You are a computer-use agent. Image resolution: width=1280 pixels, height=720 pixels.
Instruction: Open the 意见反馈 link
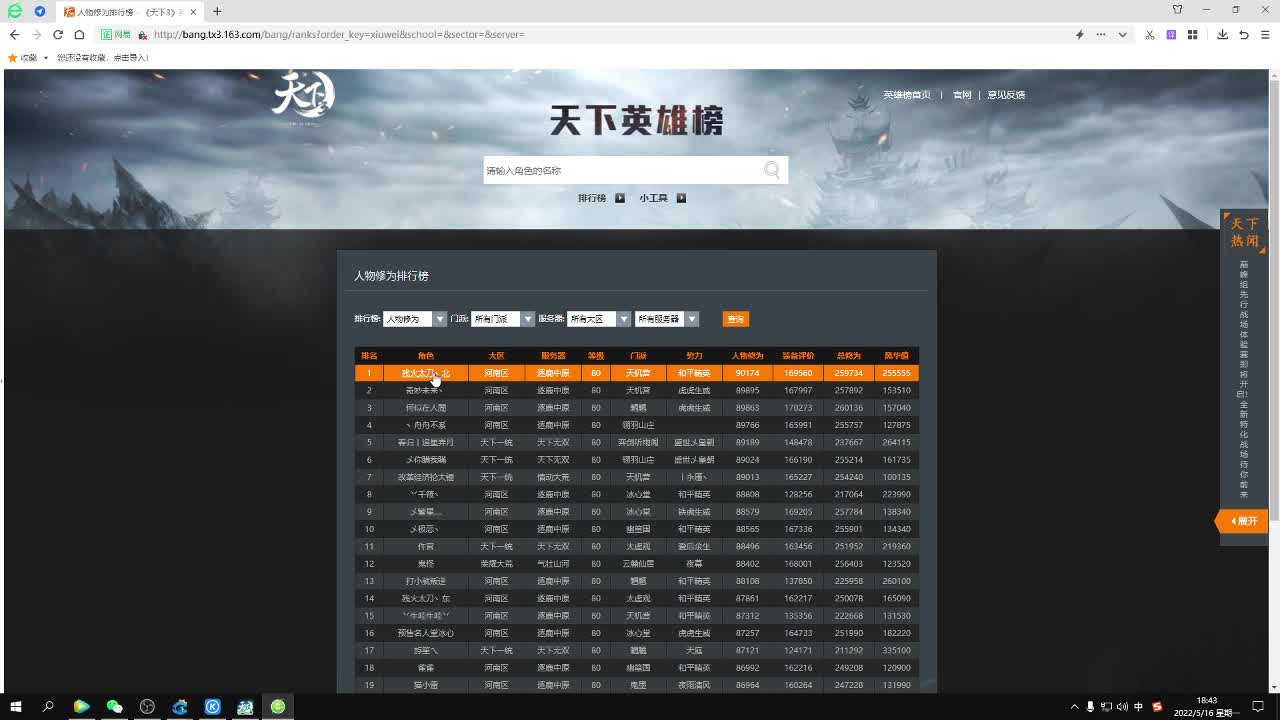pyautogui.click(x=1006, y=95)
